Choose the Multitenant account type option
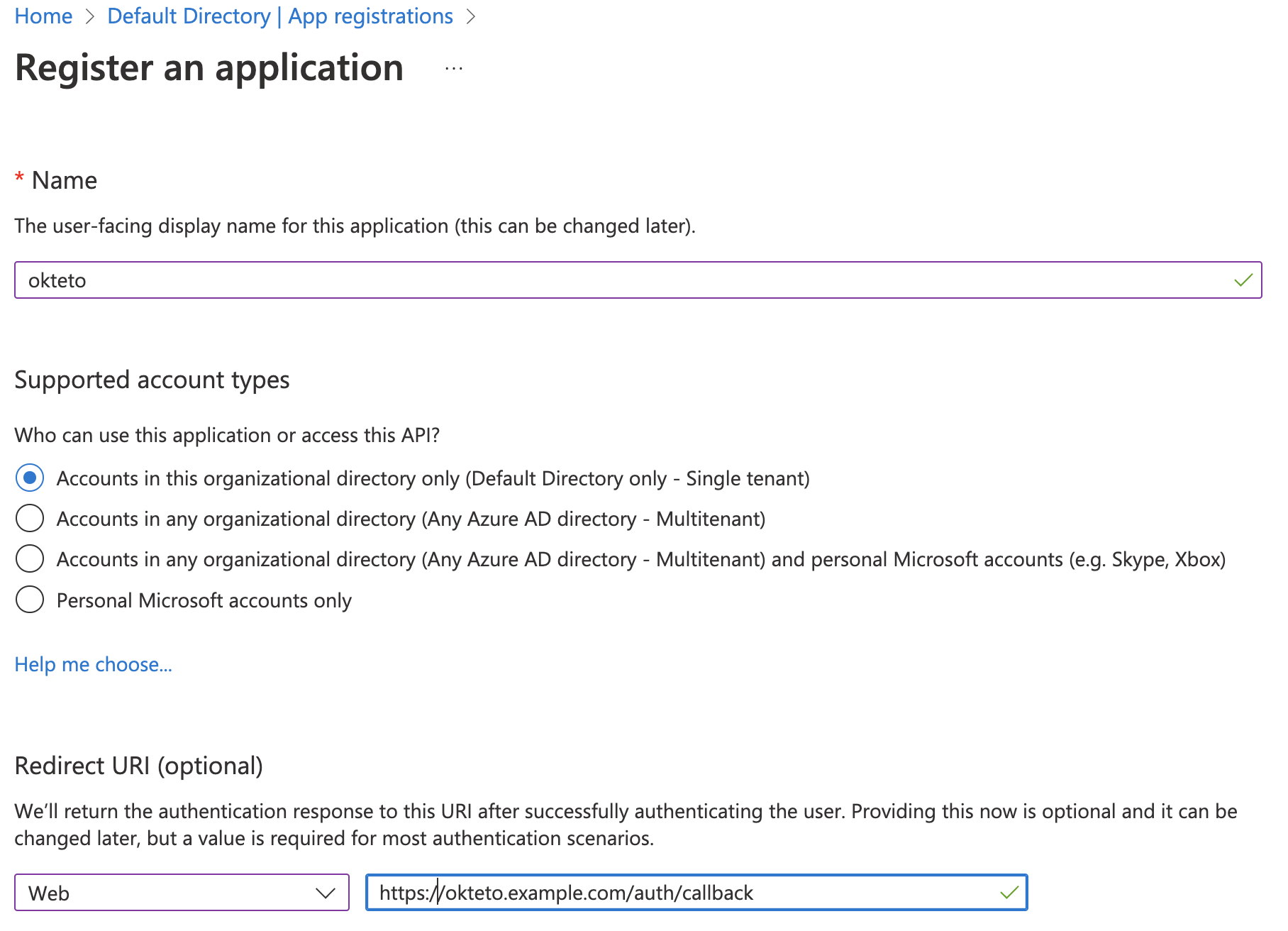 coord(29,518)
